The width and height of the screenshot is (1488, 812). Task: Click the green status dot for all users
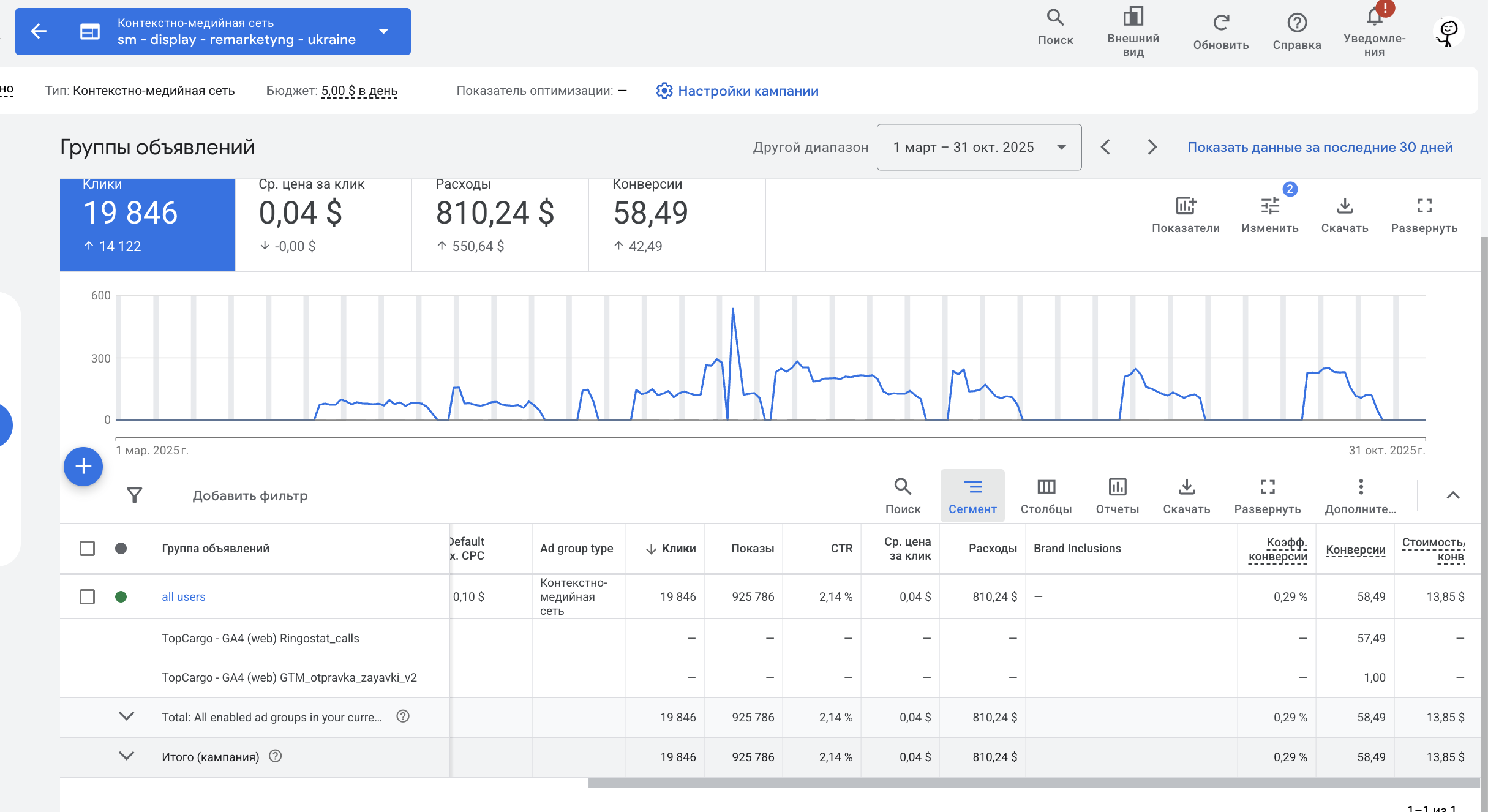coord(121,596)
